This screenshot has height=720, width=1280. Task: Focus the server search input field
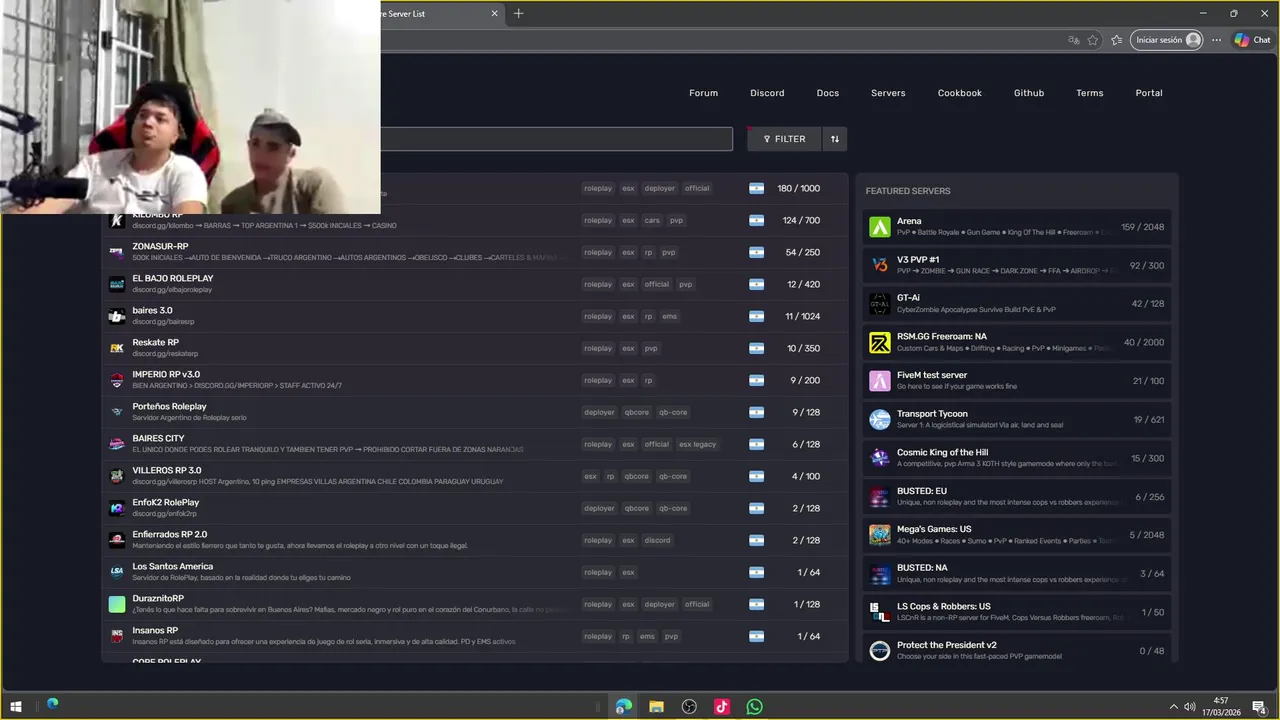556,139
